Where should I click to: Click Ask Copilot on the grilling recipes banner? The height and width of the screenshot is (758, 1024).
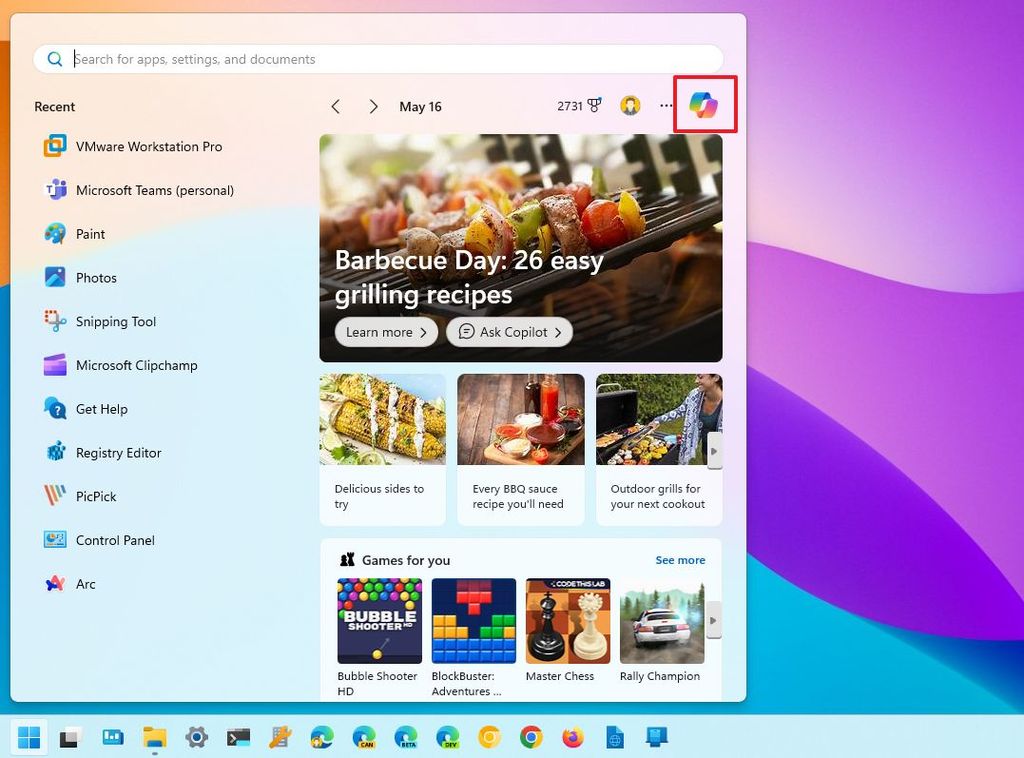point(510,332)
